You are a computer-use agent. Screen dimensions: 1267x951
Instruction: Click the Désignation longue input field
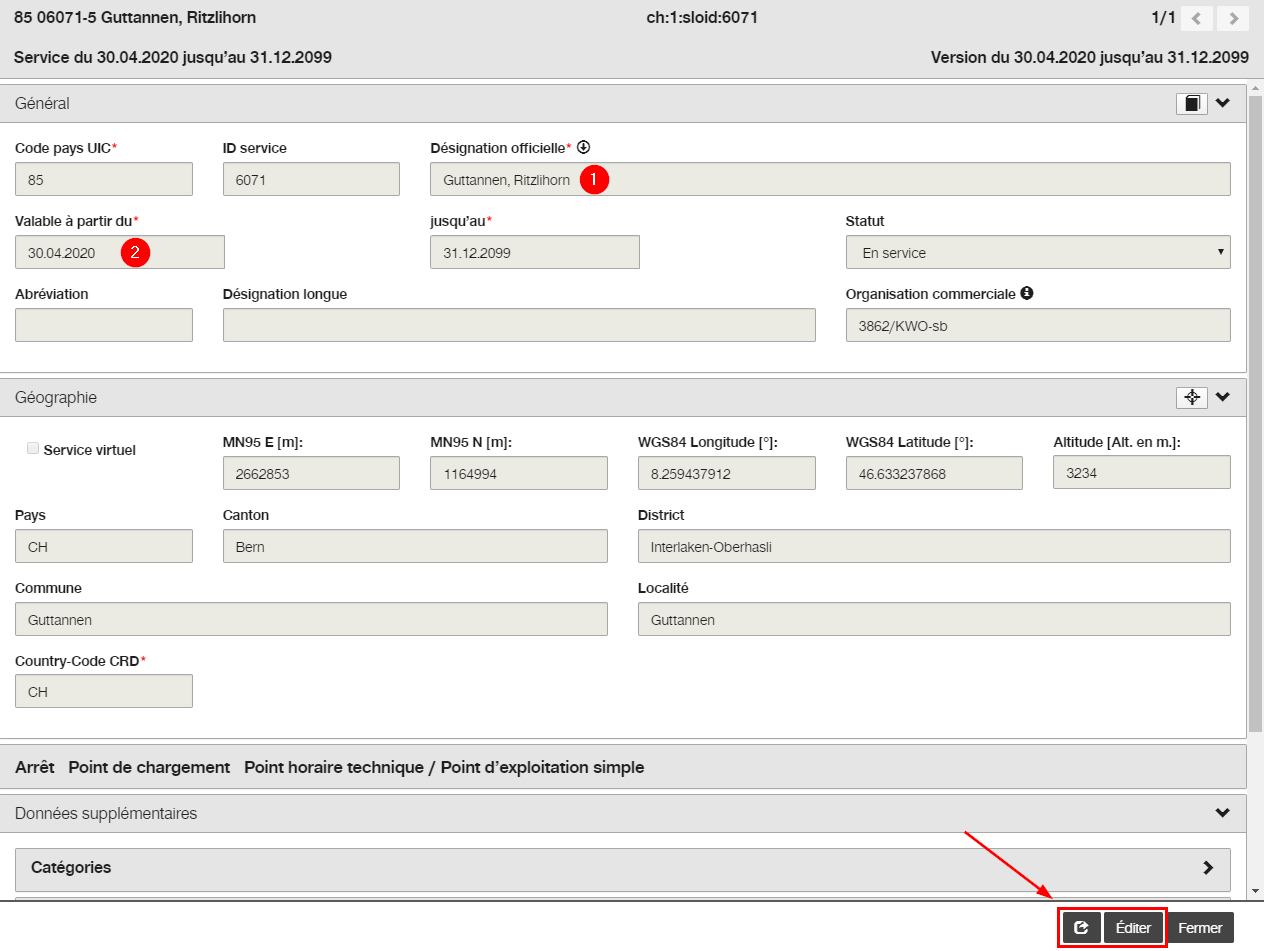[519, 325]
